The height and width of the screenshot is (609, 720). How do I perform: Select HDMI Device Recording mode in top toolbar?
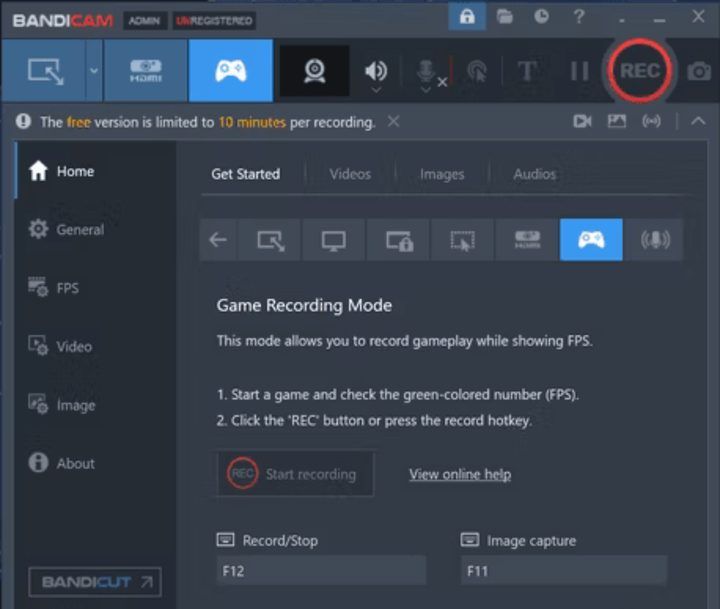146,71
